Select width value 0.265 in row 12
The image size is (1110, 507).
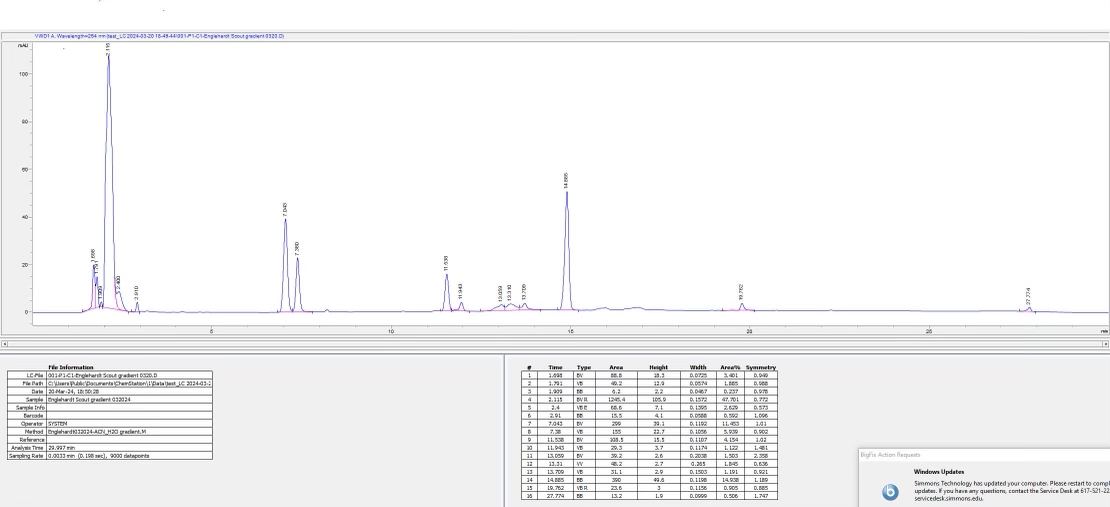[697, 464]
